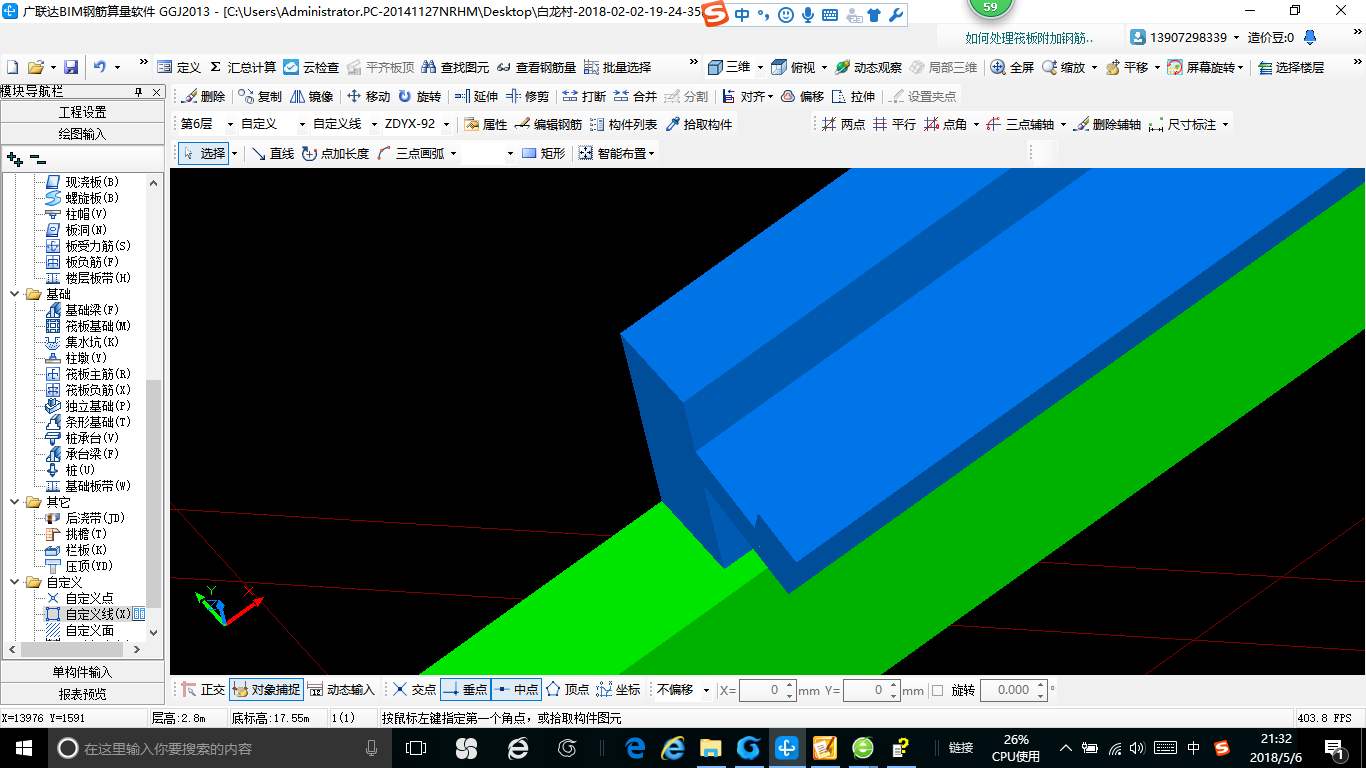The image size is (1366, 768).
Task: Activate 批量选择 batch select
Action: pyautogui.click(x=618, y=67)
